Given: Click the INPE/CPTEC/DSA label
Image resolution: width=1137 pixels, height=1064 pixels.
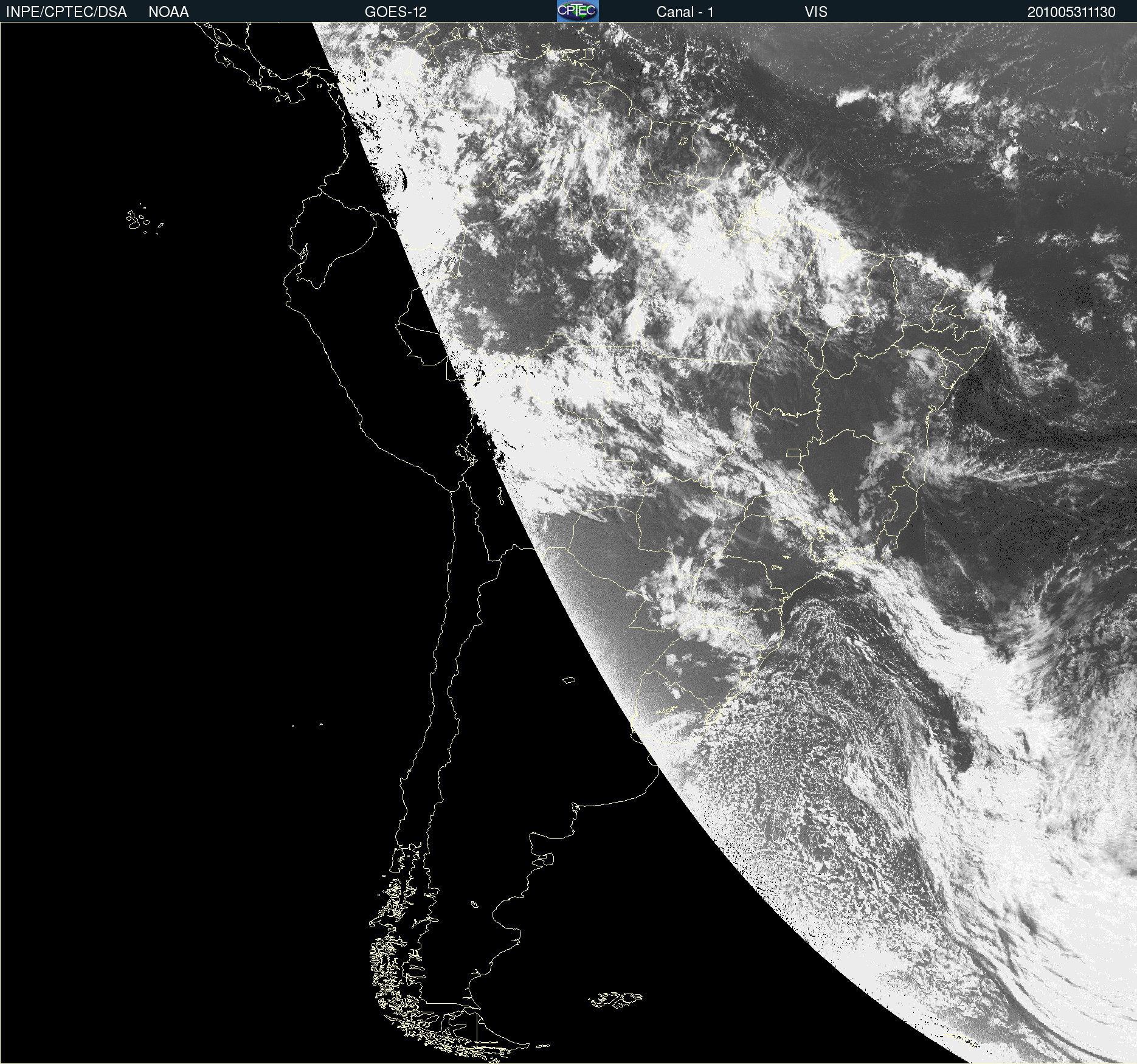Looking at the screenshot, I should 66,12.
